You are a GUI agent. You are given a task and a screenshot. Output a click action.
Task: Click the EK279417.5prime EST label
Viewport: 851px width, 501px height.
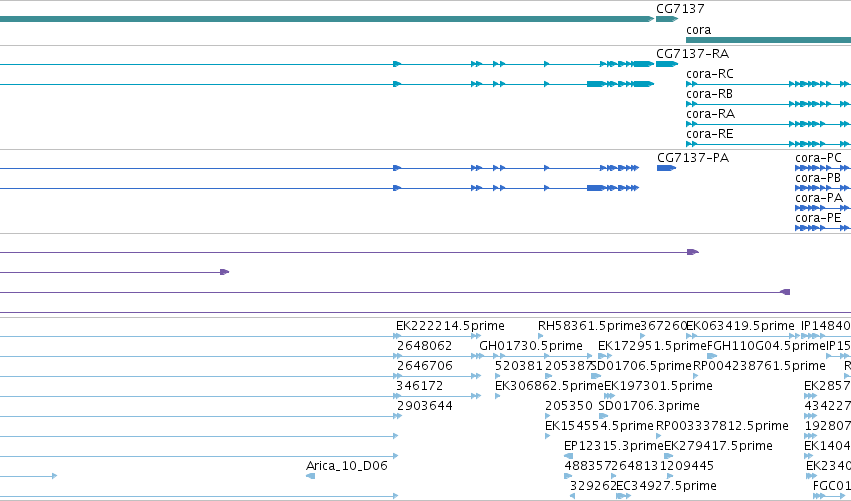click(x=718, y=446)
